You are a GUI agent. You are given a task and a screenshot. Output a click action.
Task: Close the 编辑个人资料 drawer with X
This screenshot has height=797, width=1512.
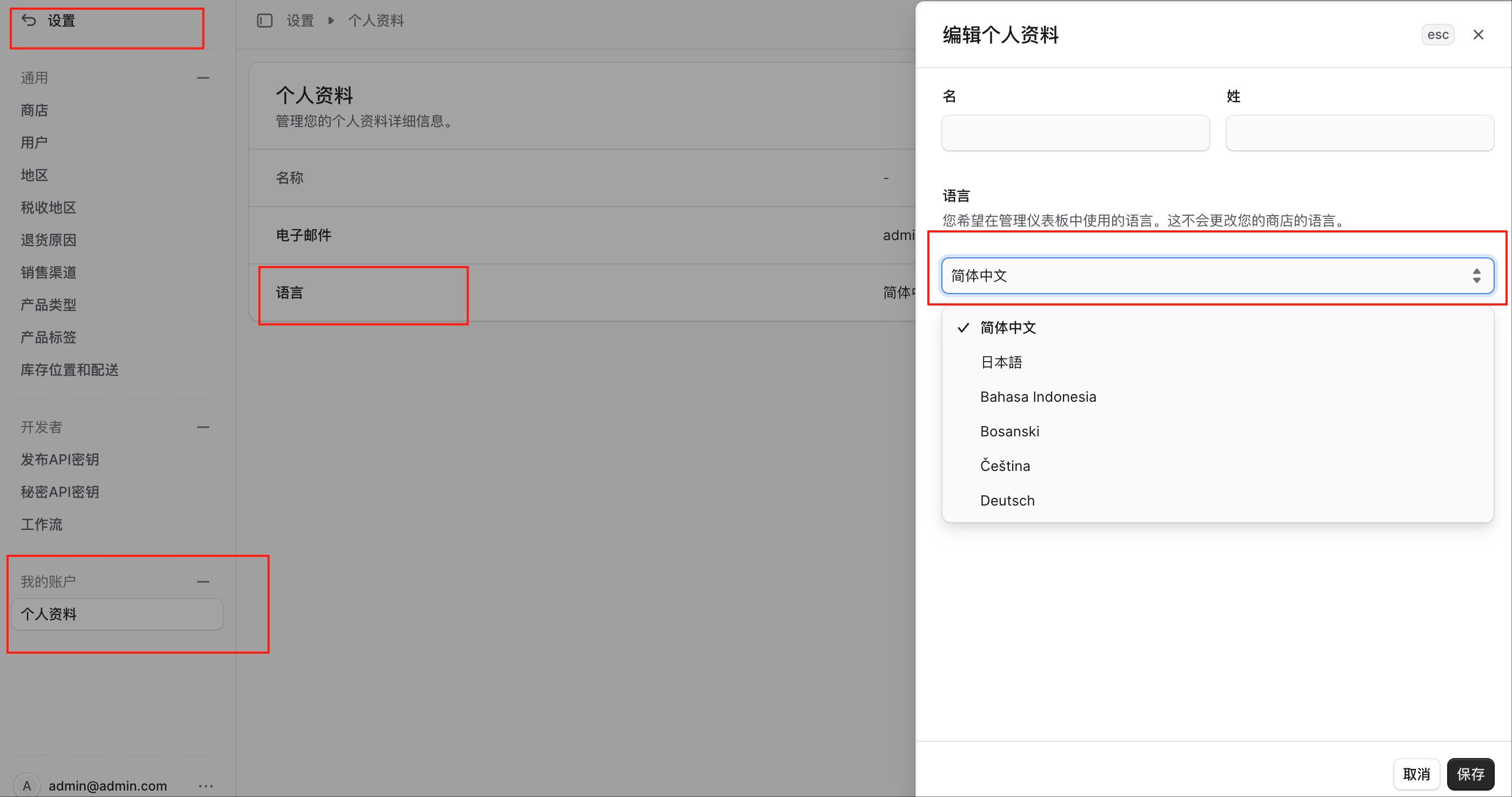coord(1478,35)
